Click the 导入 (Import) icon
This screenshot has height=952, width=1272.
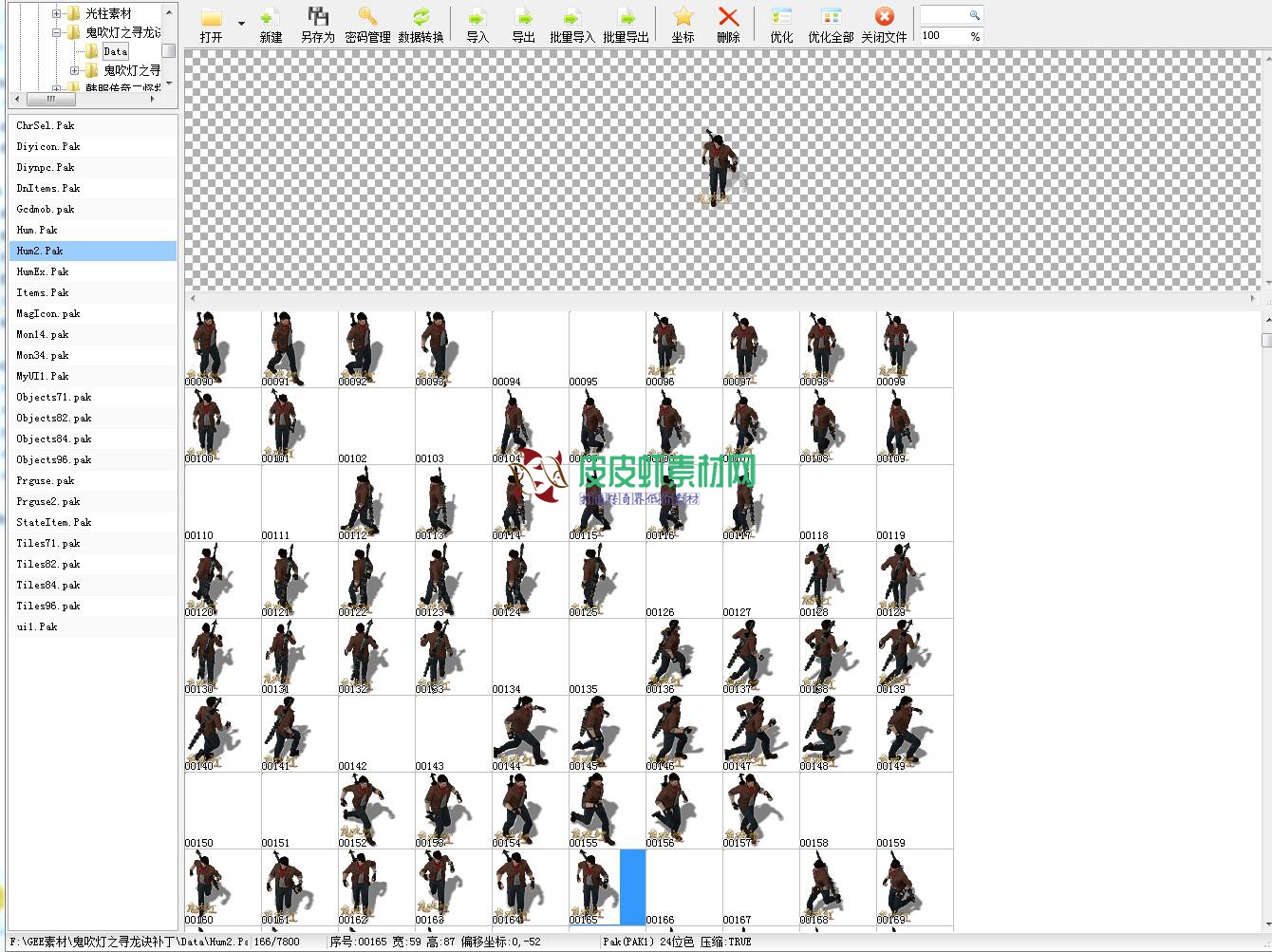[x=477, y=19]
